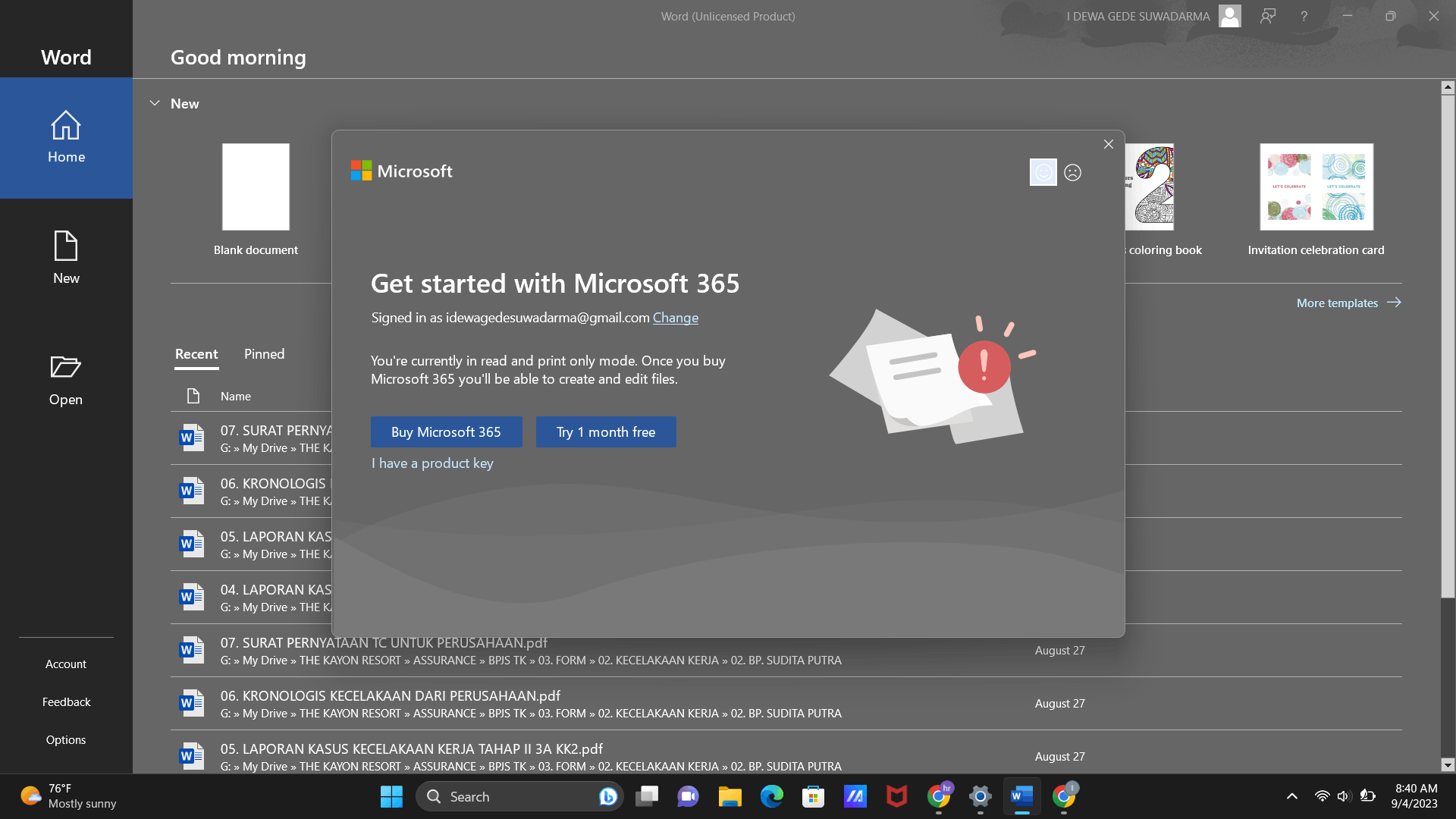Image resolution: width=1456 pixels, height=819 pixels.
Task: Click the Change account link
Action: tap(675, 318)
